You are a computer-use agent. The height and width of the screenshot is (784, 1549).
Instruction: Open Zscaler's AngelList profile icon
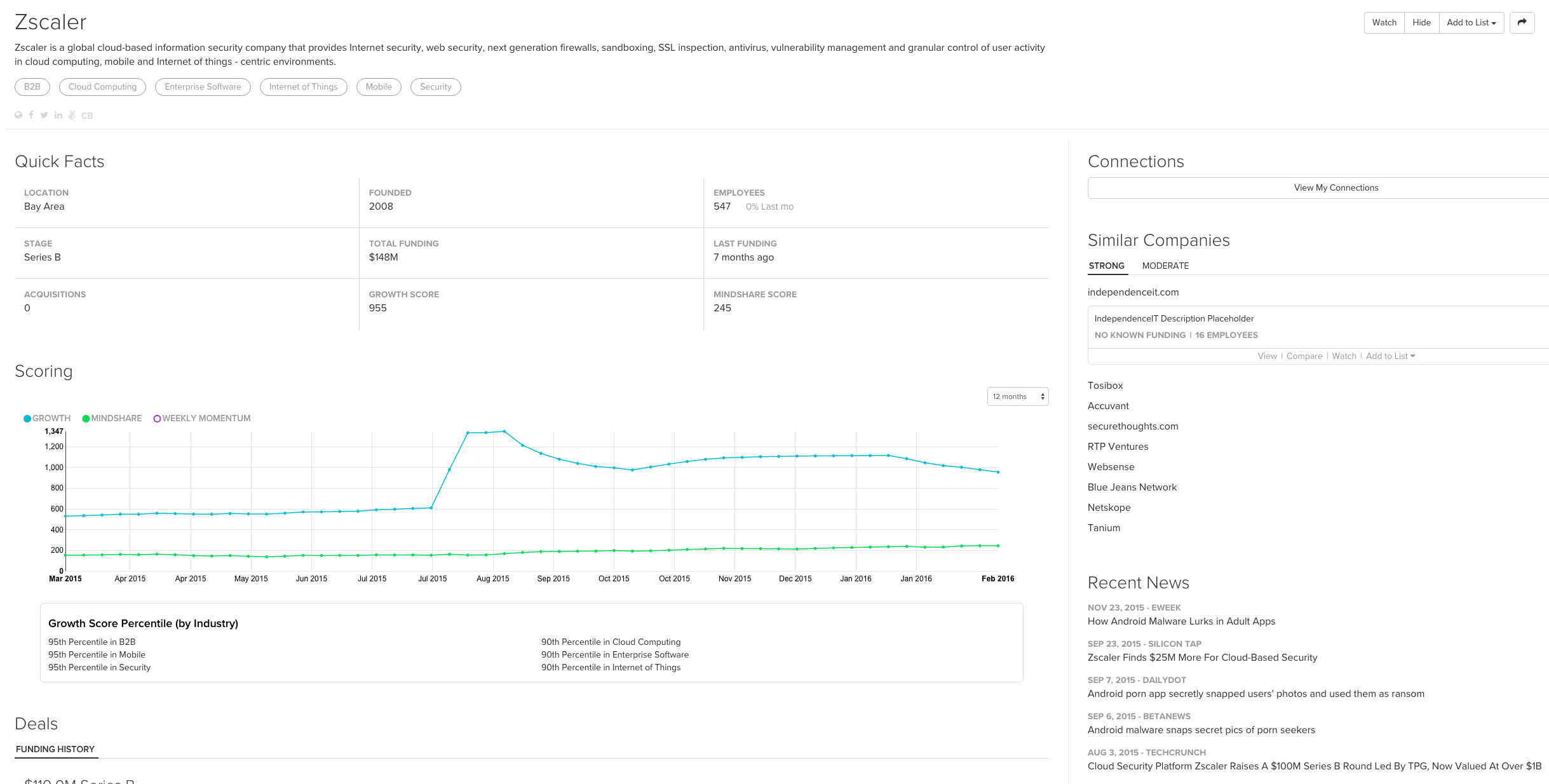[x=72, y=115]
